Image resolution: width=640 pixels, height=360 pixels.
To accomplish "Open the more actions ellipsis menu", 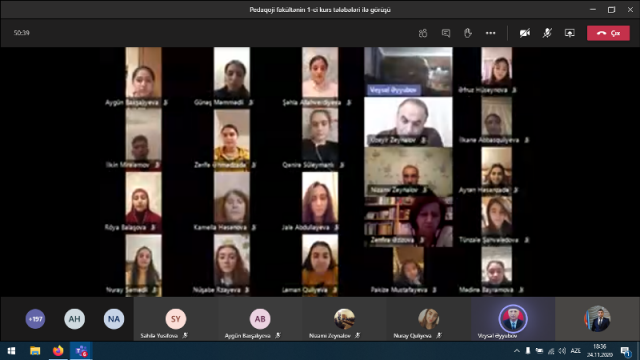I will pyautogui.click(x=491, y=33).
